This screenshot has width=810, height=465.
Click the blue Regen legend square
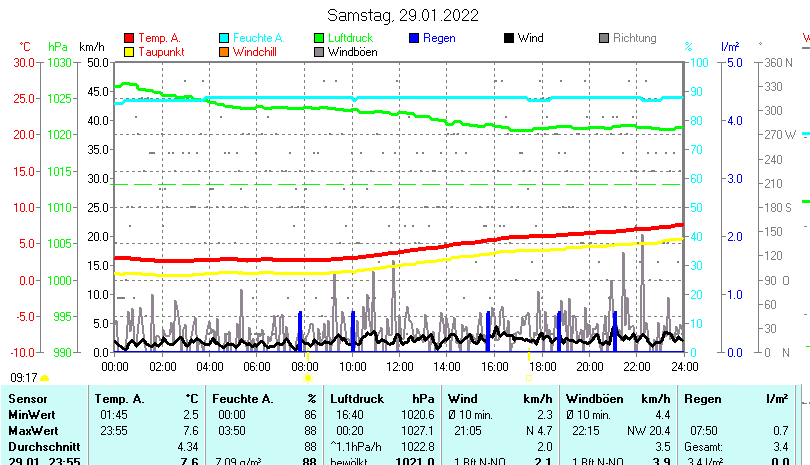tap(414, 39)
